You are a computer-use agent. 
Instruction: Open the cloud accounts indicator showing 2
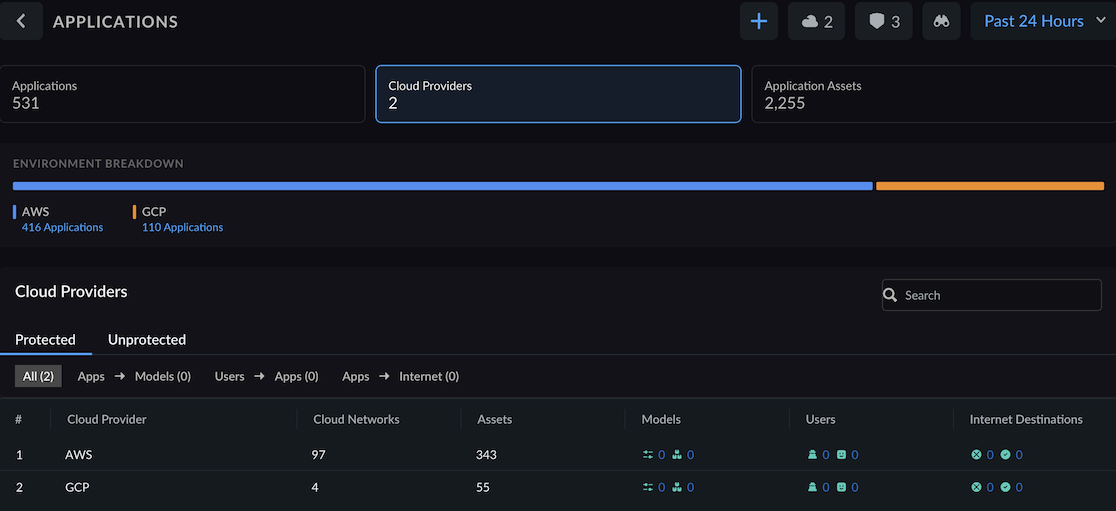pyautogui.click(x=816, y=21)
